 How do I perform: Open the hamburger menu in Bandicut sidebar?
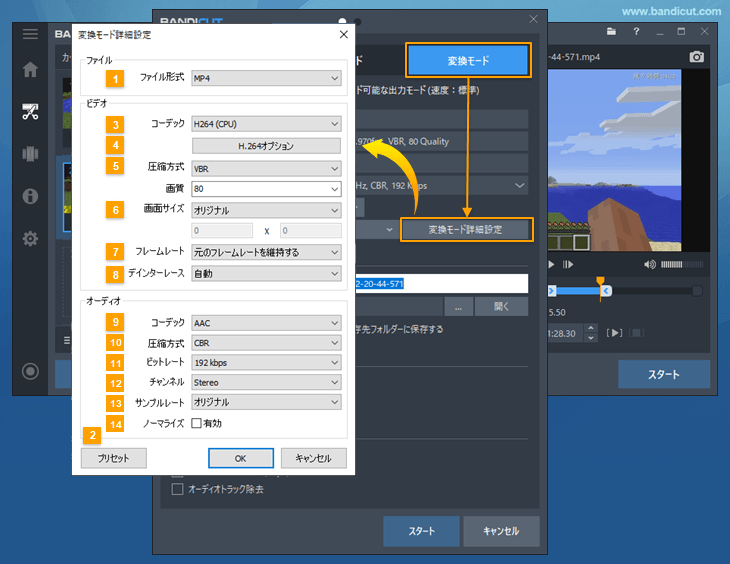[30, 34]
